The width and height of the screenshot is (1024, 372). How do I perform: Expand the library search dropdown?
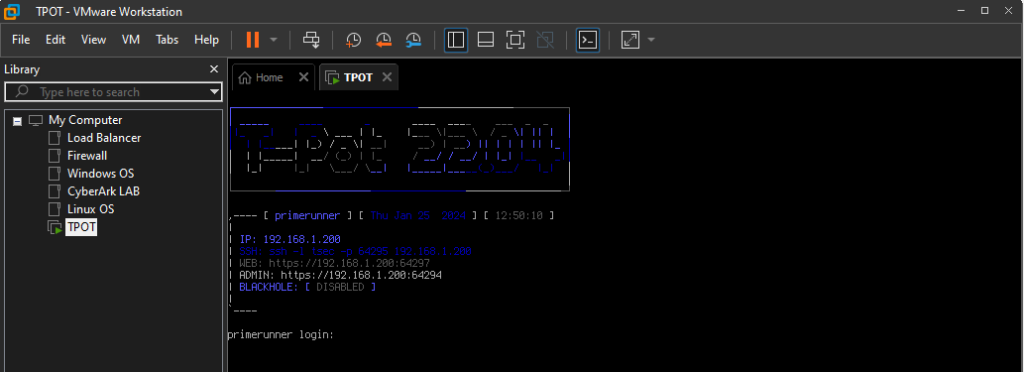[x=214, y=92]
